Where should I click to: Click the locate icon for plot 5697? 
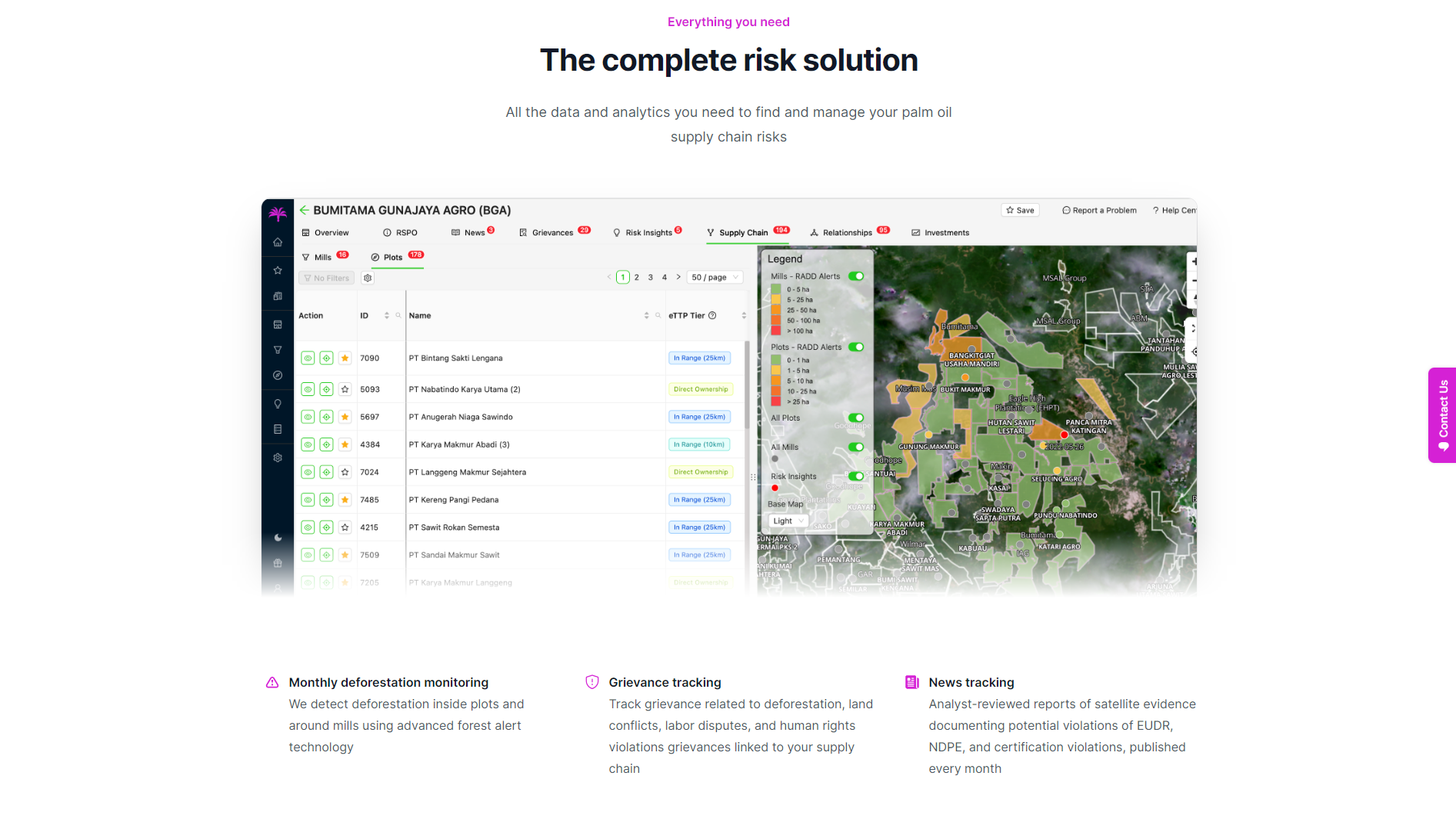[x=326, y=417]
